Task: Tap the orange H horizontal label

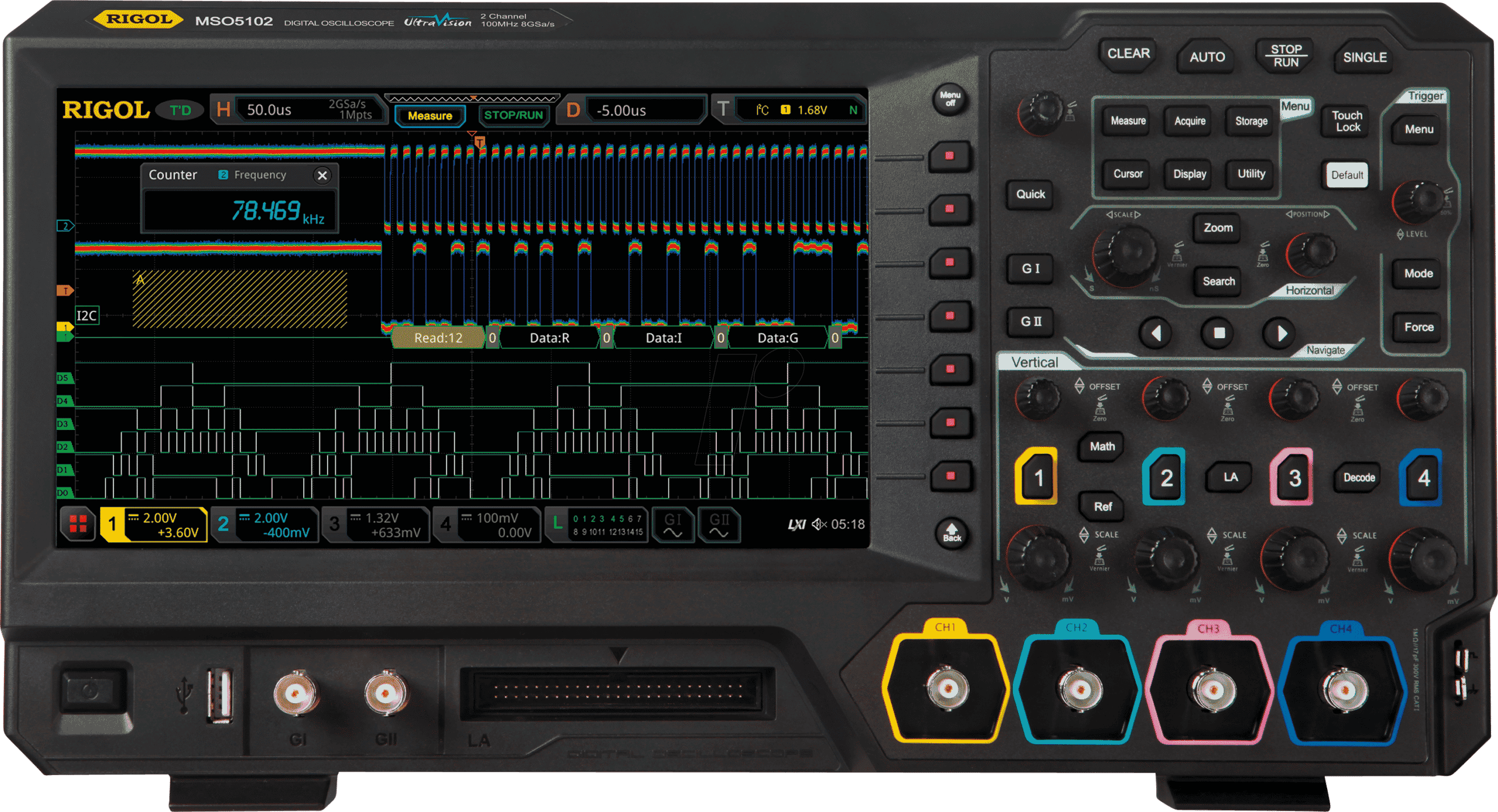Action: pyautogui.click(x=223, y=109)
